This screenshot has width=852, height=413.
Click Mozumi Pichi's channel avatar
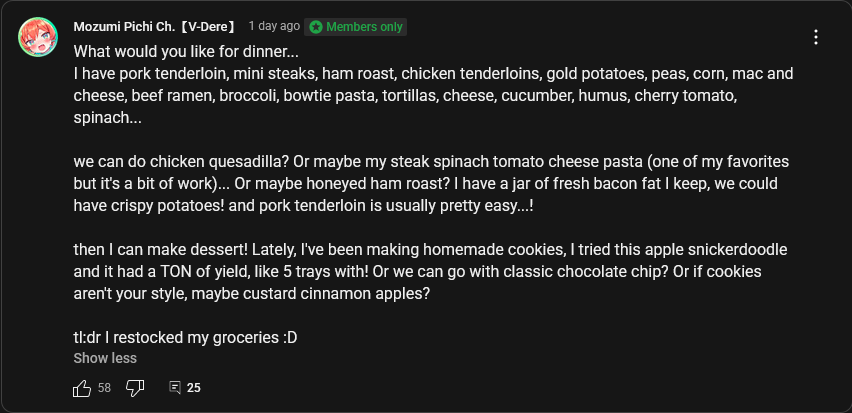39,38
